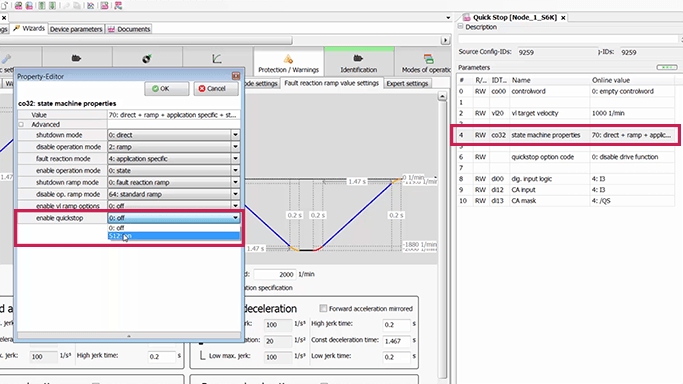The image size is (683, 384).
Task: Close the Quick Stop panel tab
Action: click(563, 17)
